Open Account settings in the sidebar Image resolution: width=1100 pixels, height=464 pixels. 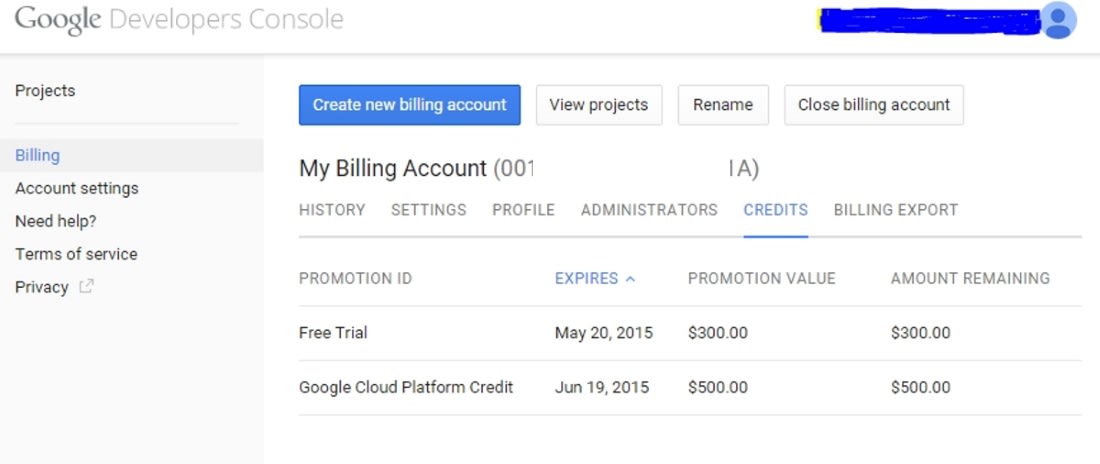(x=77, y=188)
